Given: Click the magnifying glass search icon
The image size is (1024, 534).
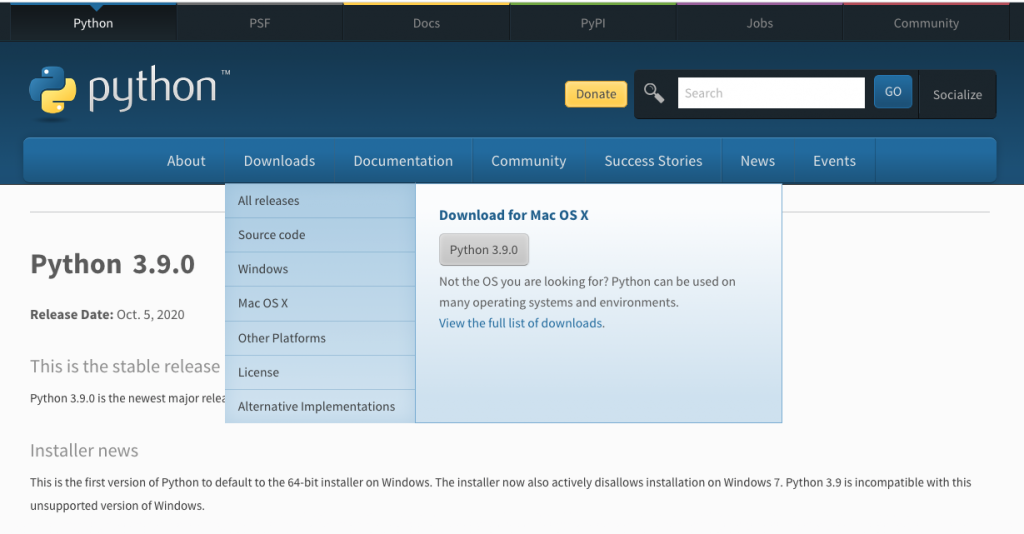Looking at the screenshot, I should coord(654,93).
